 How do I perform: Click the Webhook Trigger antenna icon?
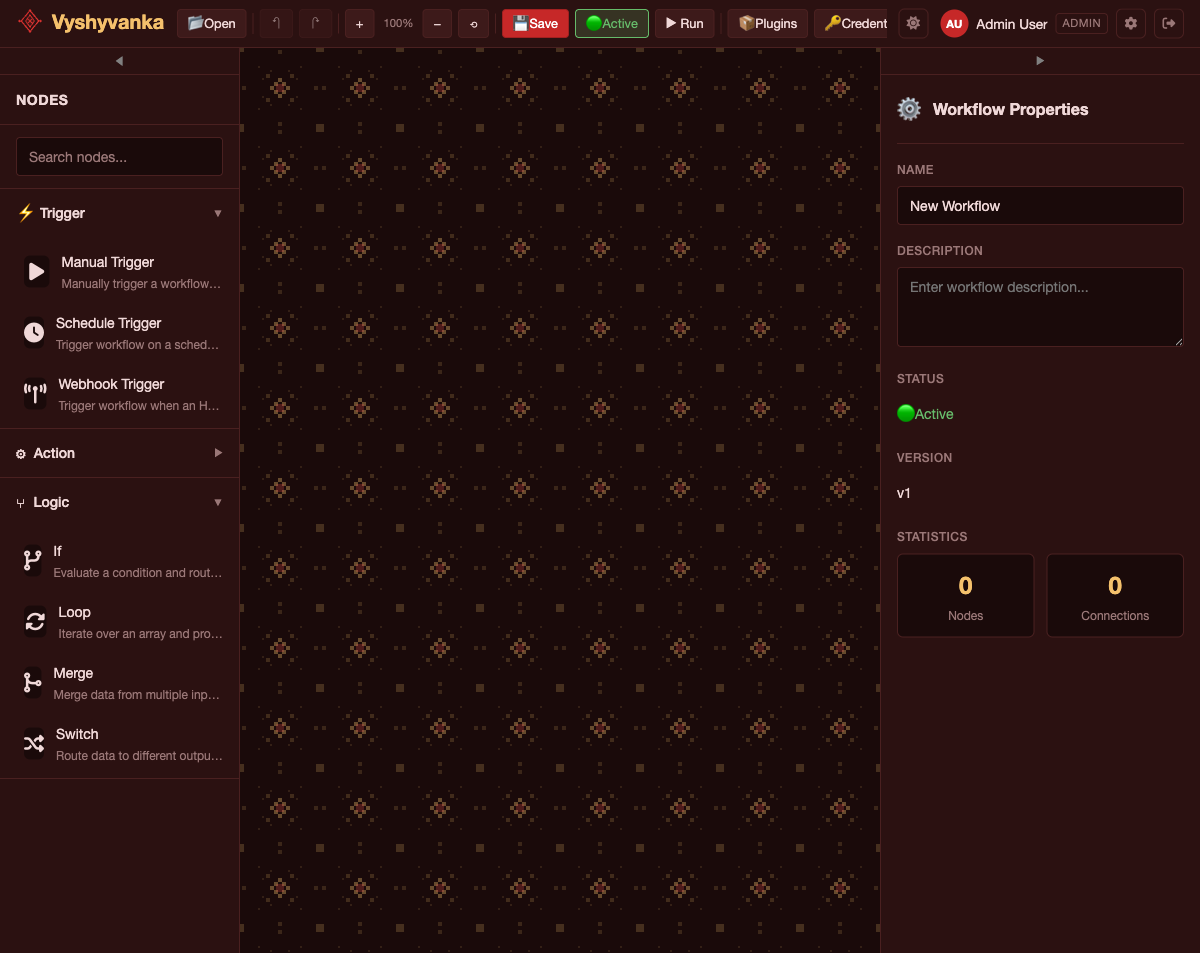pyautogui.click(x=35, y=393)
